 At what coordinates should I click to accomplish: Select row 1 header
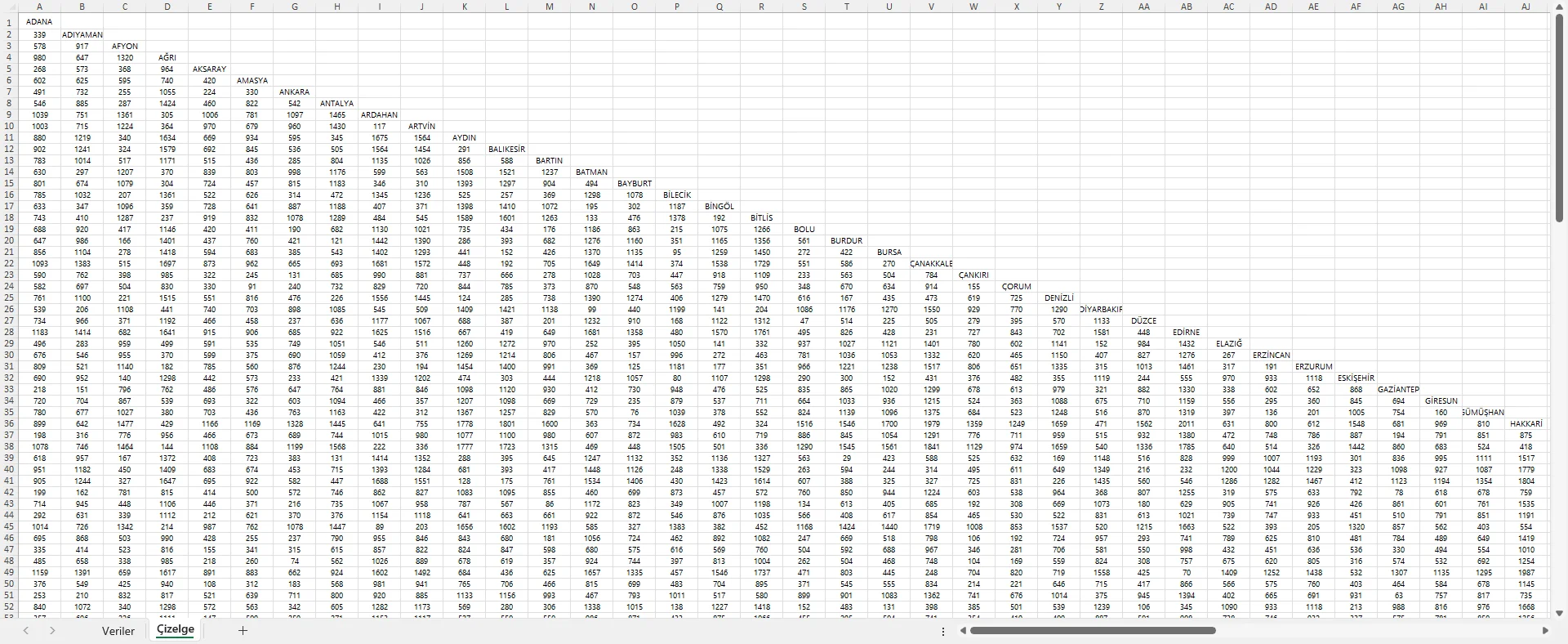coord(9,22)
